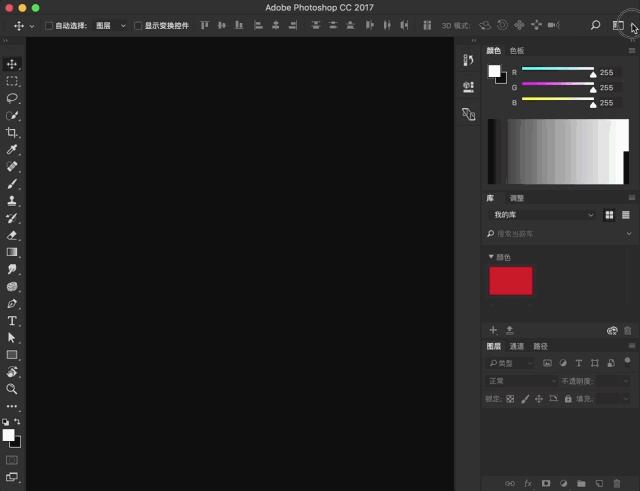Select the Brush tool
Screen dimensions: 640x491
[x=12, y=184]
